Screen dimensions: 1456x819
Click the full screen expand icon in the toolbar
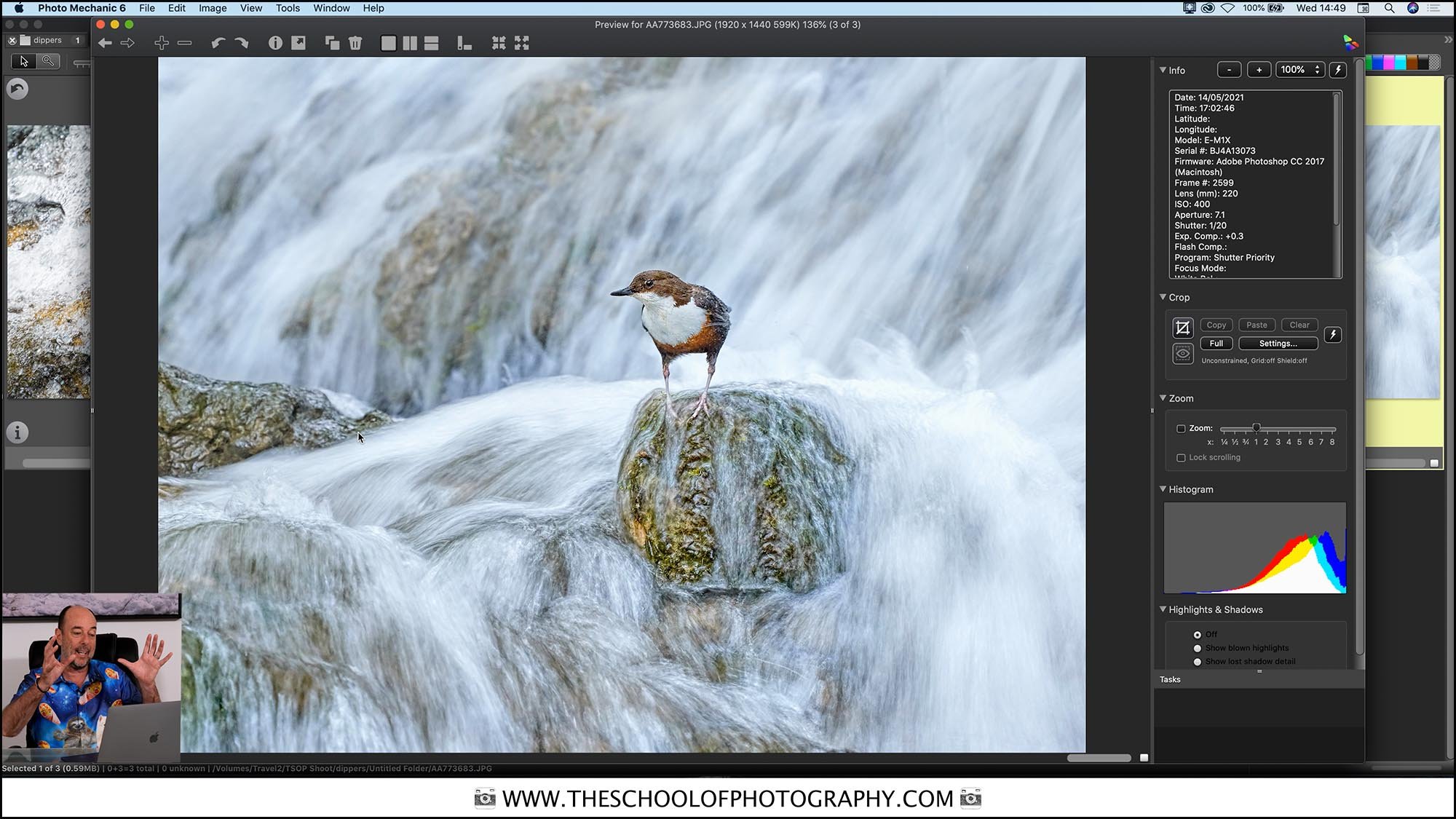pos(522,43)
